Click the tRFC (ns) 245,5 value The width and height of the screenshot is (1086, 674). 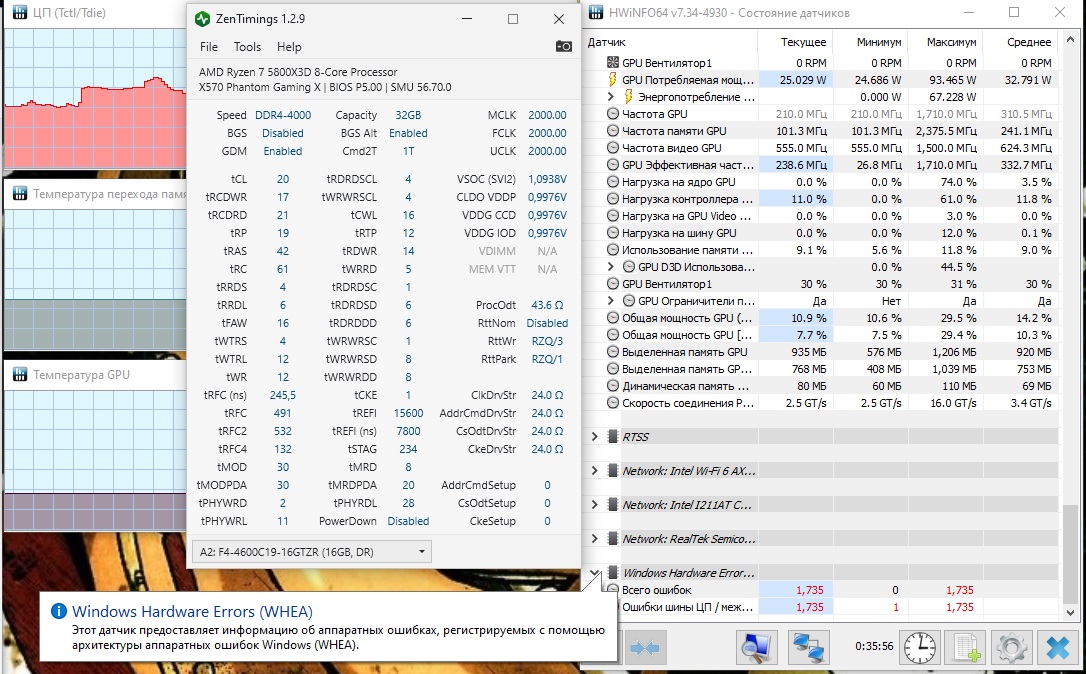click(x=283, y=395)
